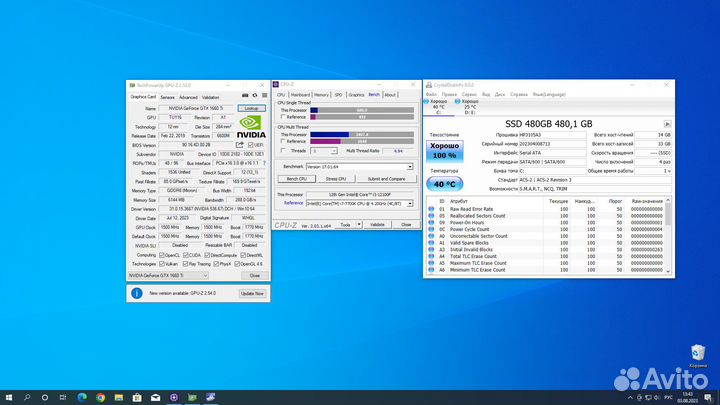The width and height of the screenshot is (720, 405).
Task: Open the Threads count dropdown
Action: [324, 151]
